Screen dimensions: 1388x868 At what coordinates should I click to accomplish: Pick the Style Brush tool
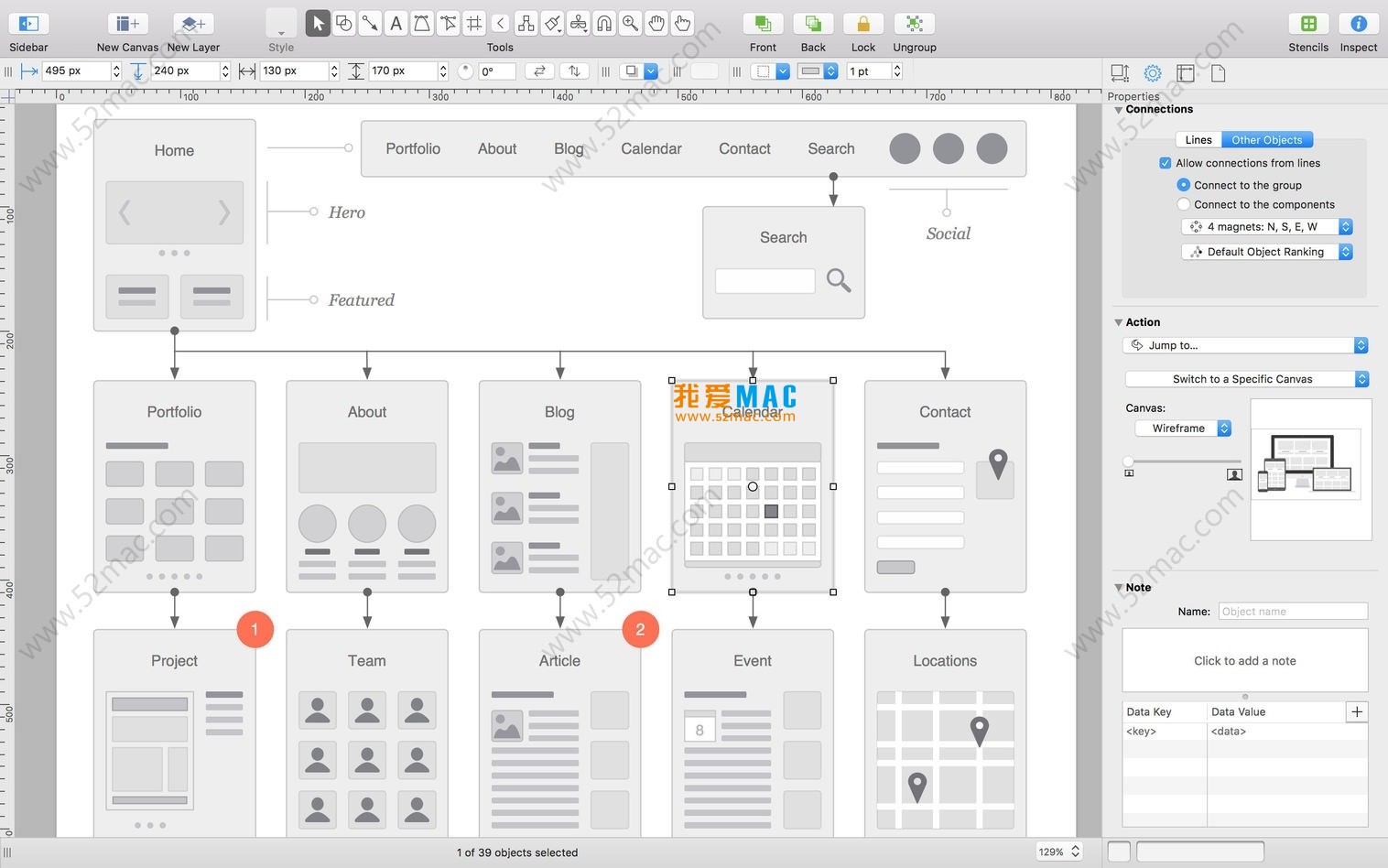553,24
